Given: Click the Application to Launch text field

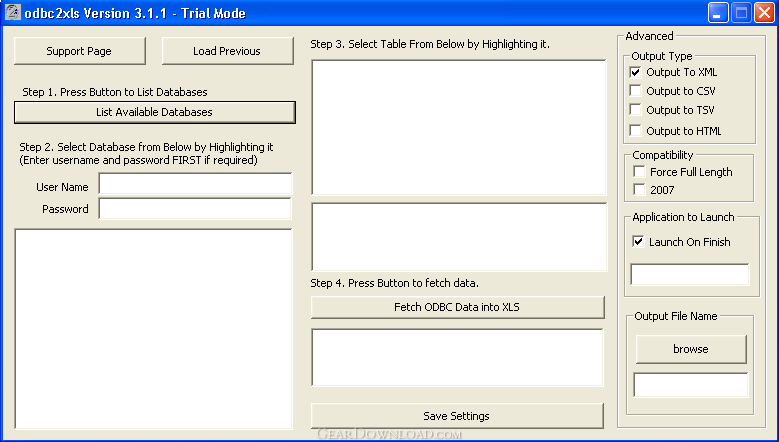Looking at the screenshot, I should [x=690, y=275].
